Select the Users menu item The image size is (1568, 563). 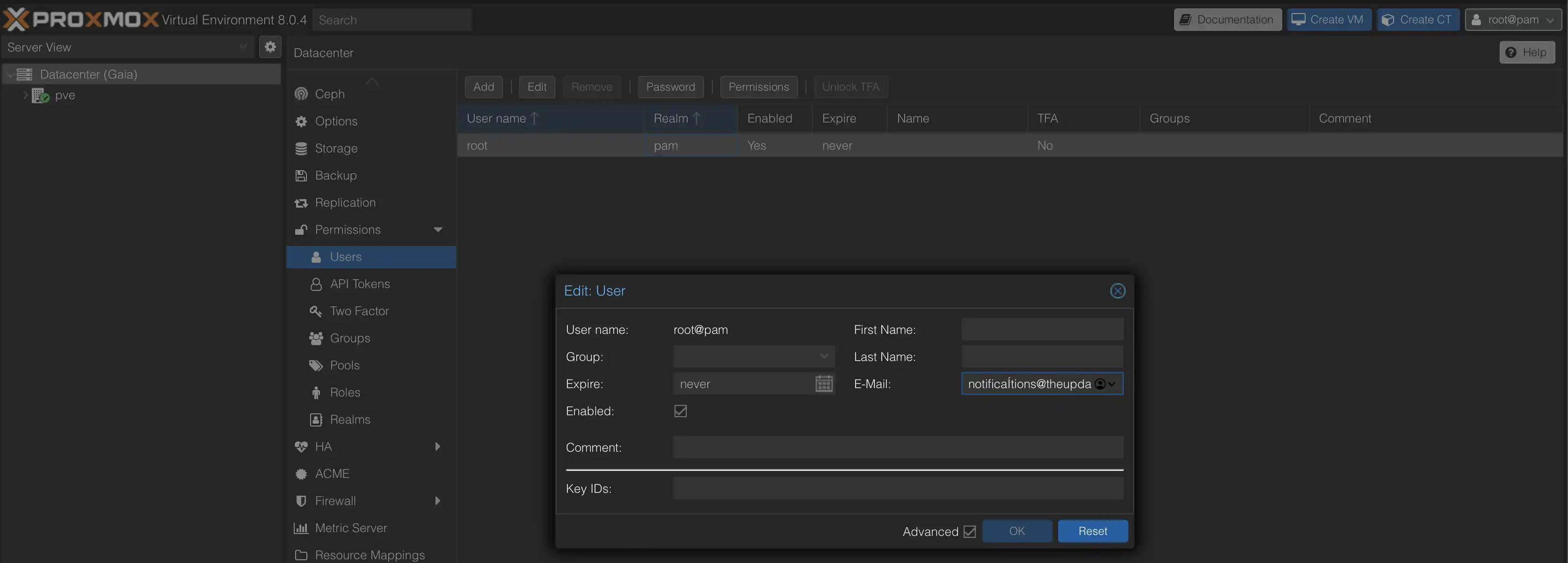(x=370, y=257)
